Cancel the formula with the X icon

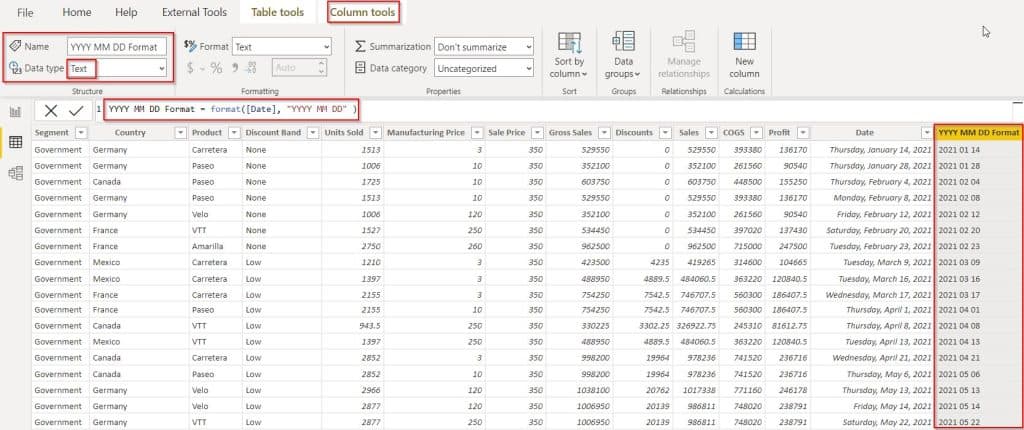(50, 110)
